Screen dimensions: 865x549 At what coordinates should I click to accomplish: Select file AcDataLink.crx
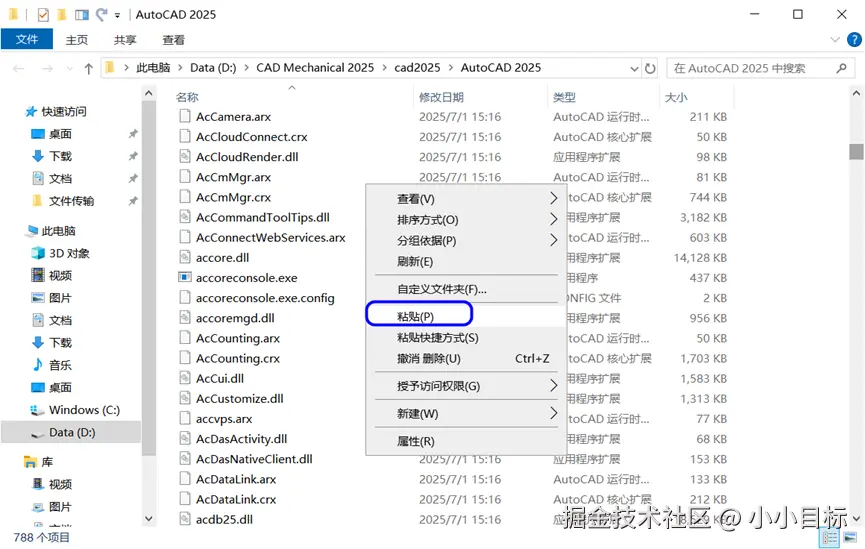(x=236, y=499)
